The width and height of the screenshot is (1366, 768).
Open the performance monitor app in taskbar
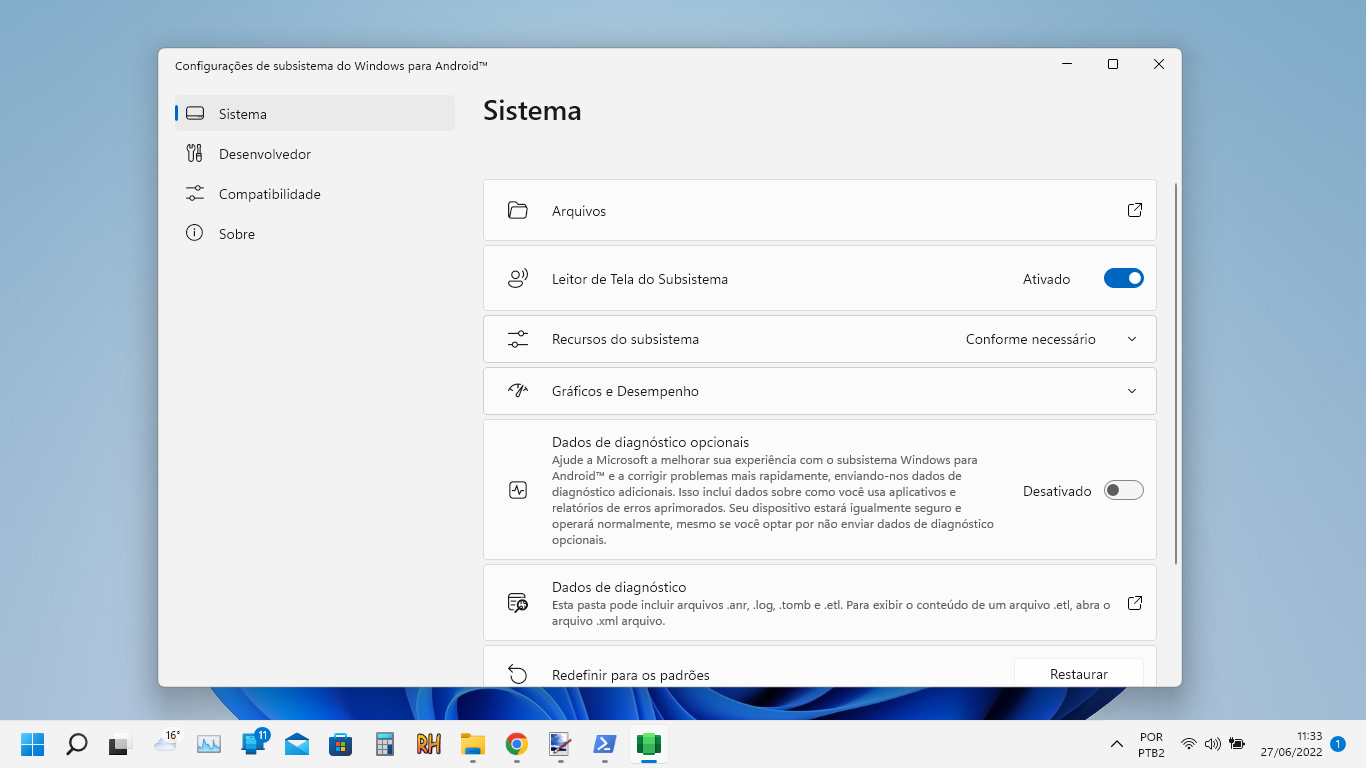[209, 744]
